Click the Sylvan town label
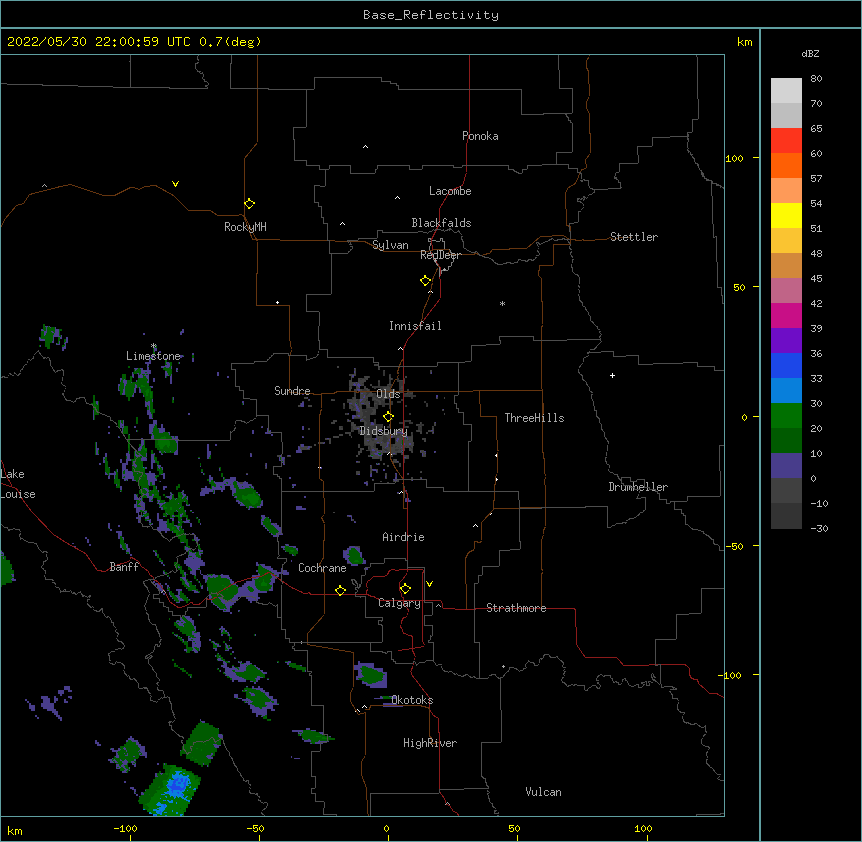The width and height of the screenshot is (862, 842). (390, 245)
